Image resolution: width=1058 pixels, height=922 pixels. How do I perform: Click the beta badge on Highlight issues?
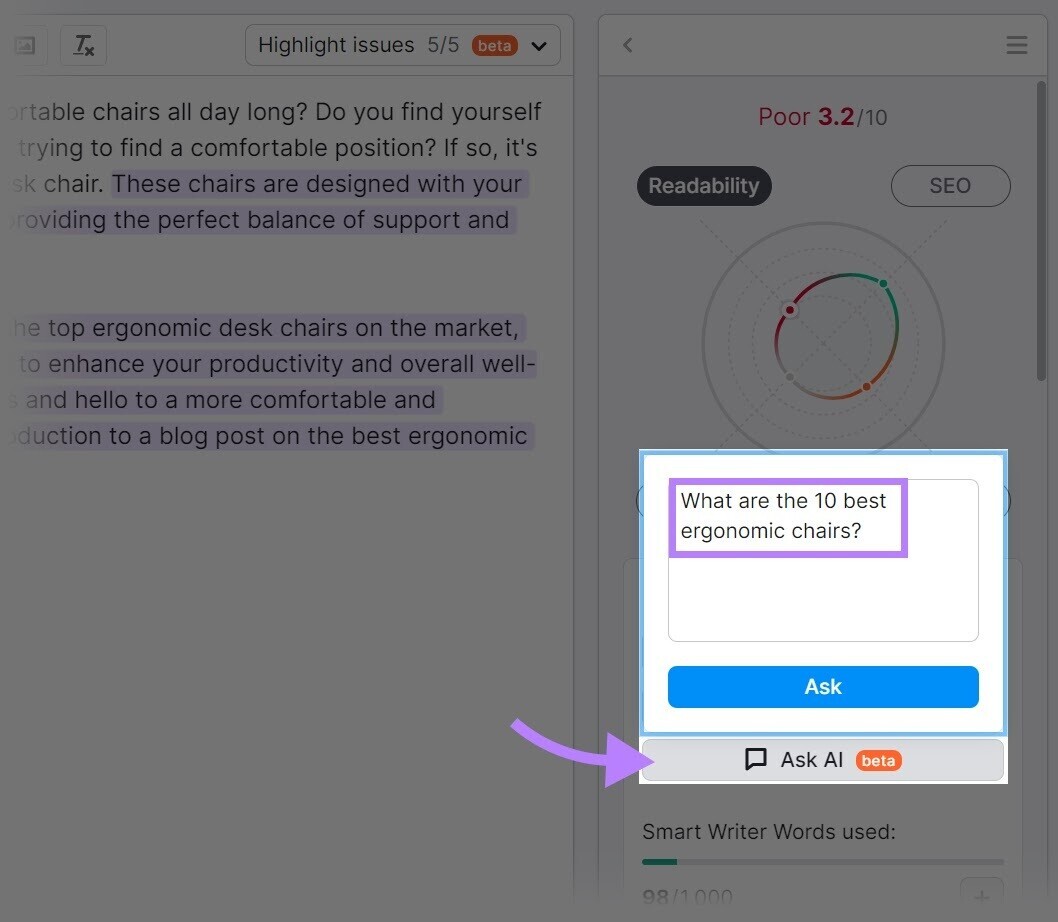[x=494, y=45]
